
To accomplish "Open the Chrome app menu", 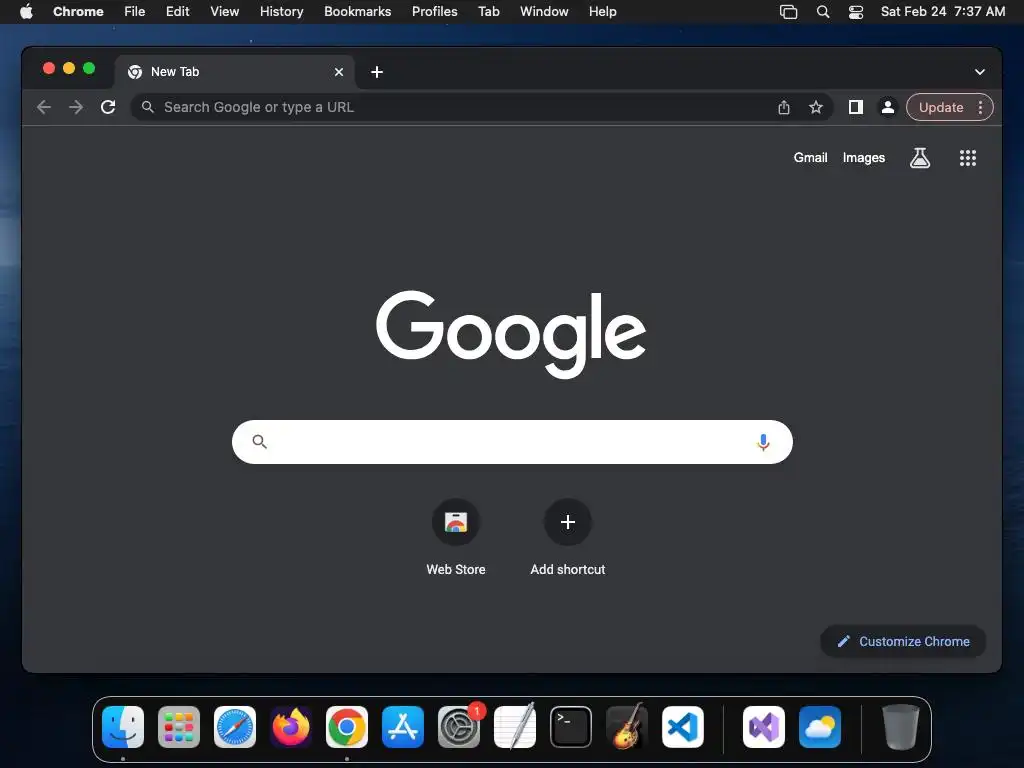I will tap(78, 11).
